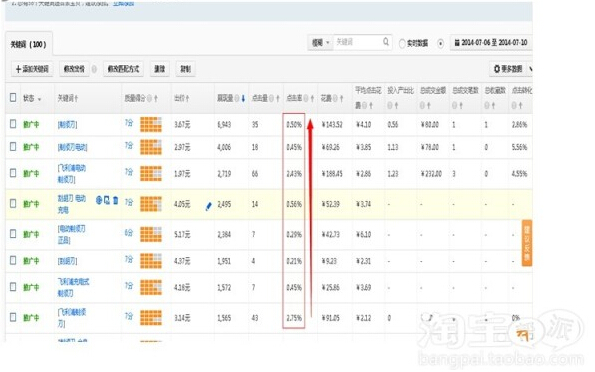This screenshot has height=372, width=595.
Task: Click the 修改匹配方式 button
Action: 123,69
